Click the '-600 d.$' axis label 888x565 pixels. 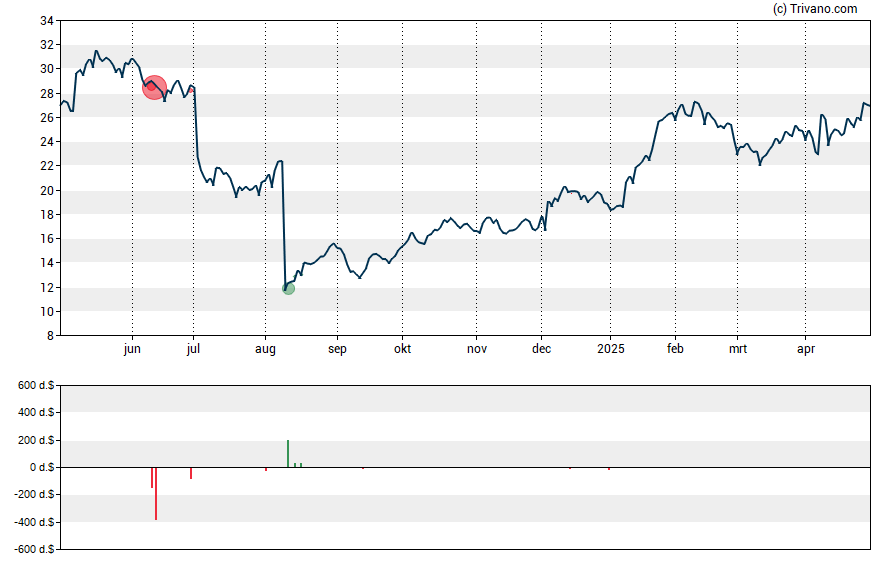click(x=34, y=549)
